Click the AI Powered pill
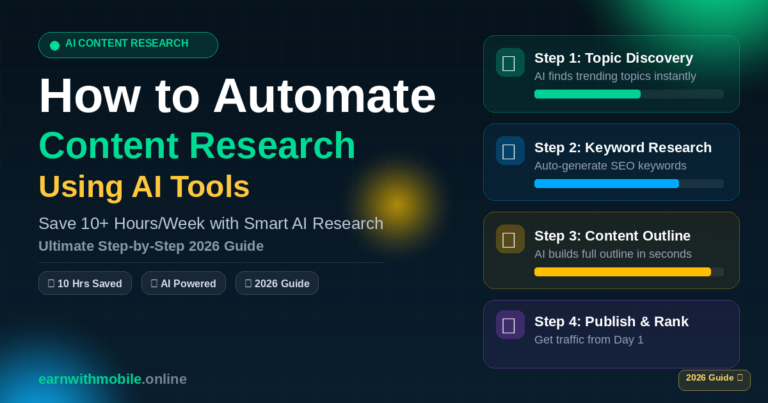 click(183, 283)
